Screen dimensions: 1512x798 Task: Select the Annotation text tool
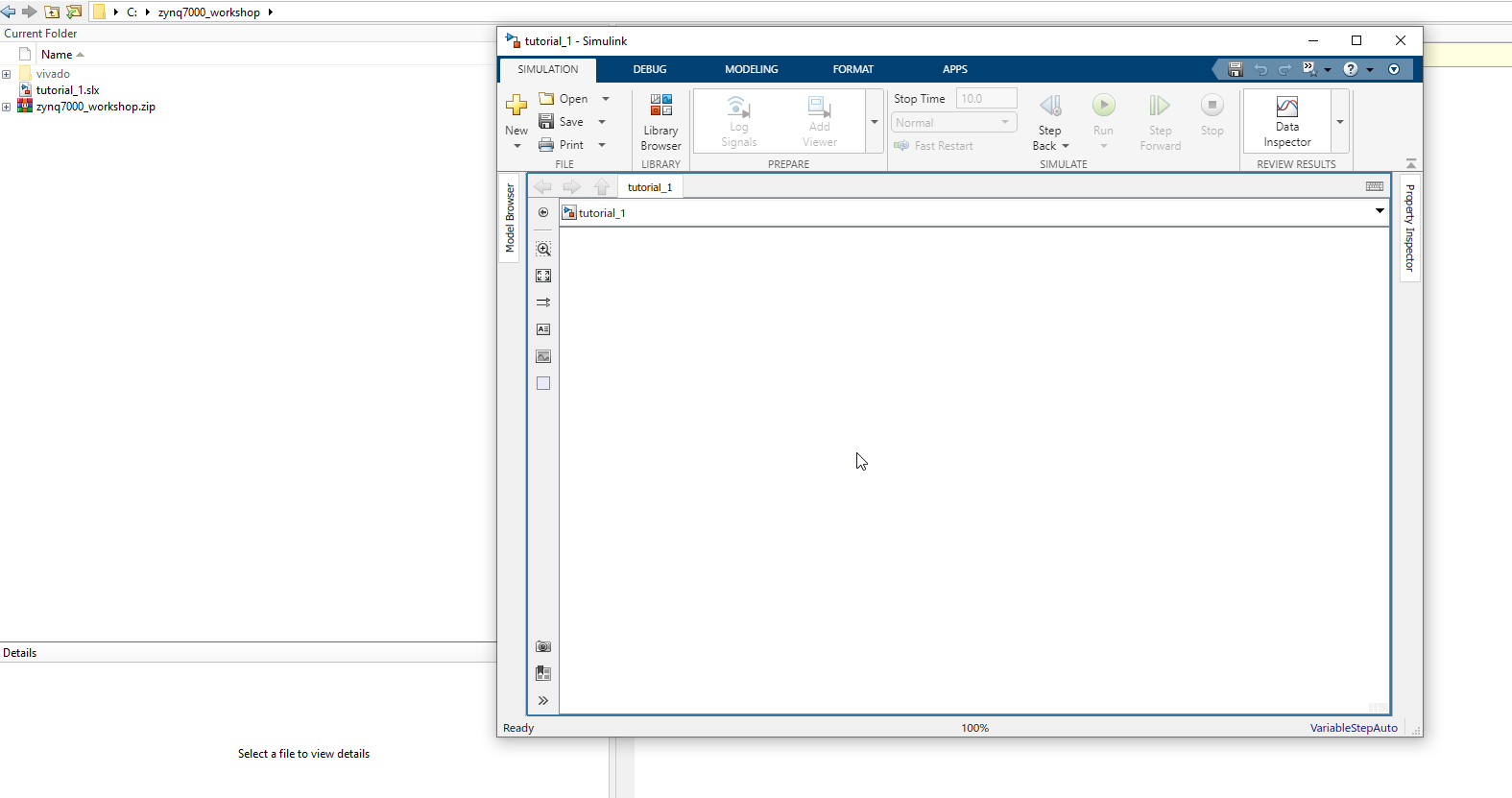tap(543, 329)
